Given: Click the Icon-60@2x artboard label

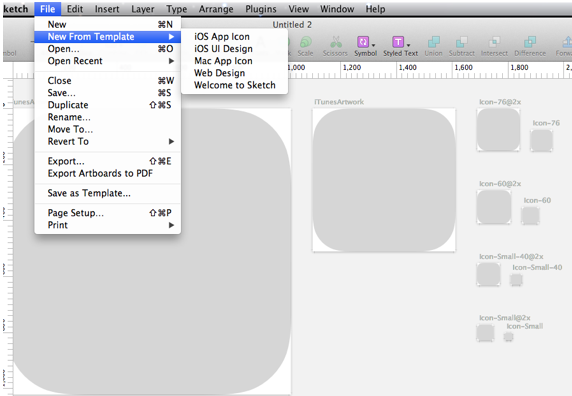Looking at the screenshot, I should (500, 184).
